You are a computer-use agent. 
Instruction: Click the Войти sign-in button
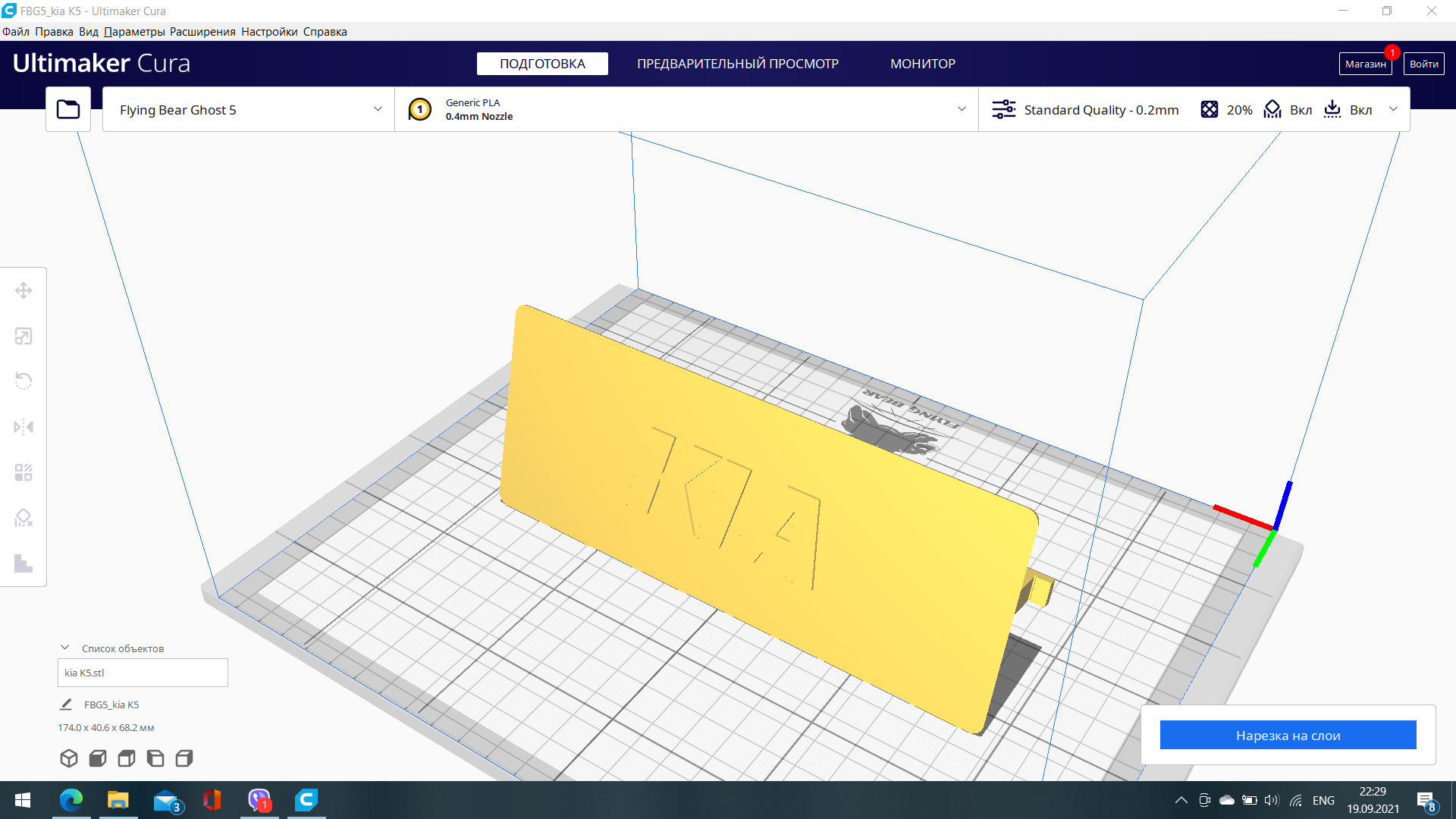(1423, 64)
